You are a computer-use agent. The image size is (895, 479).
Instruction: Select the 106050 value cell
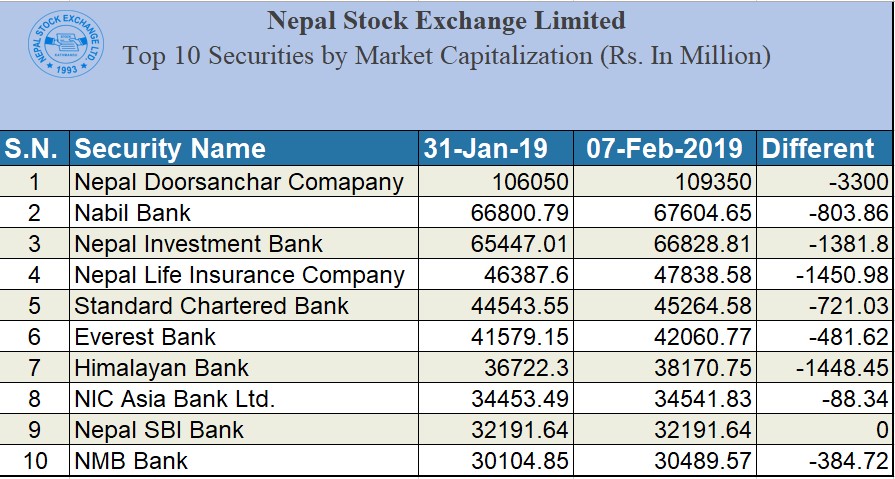[x=496, y=182]
